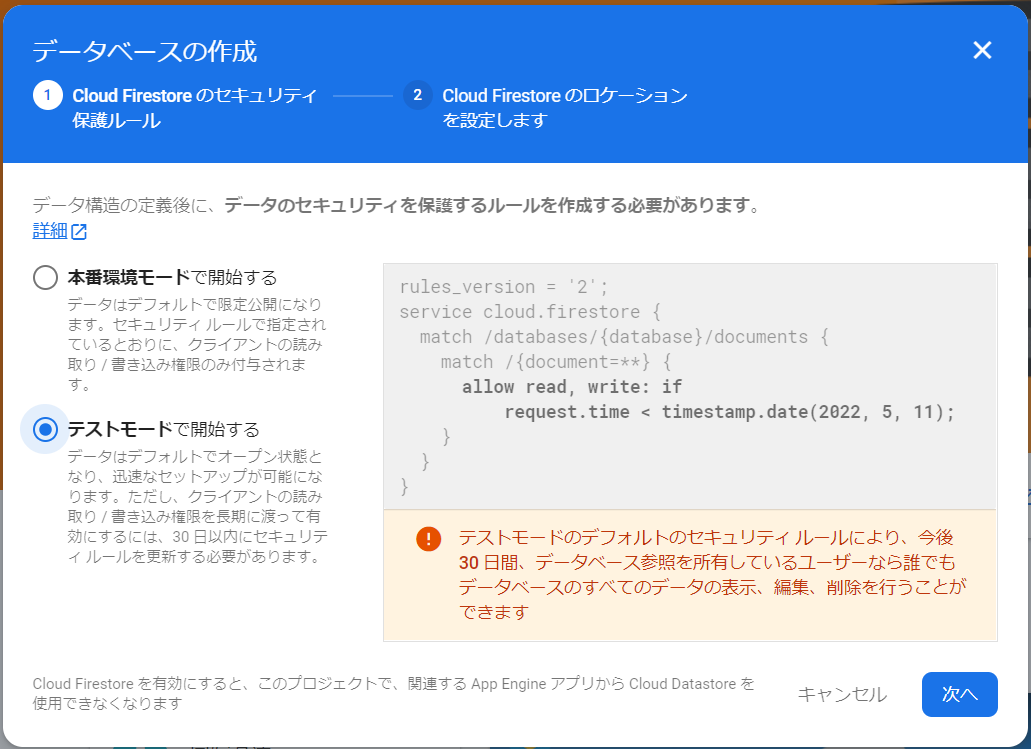
Task: Click the match /{document=**} code line
Action: [556, 362]
